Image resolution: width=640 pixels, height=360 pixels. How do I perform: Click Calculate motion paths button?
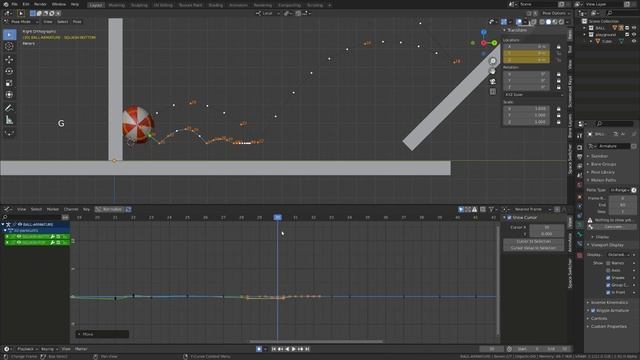613,227
